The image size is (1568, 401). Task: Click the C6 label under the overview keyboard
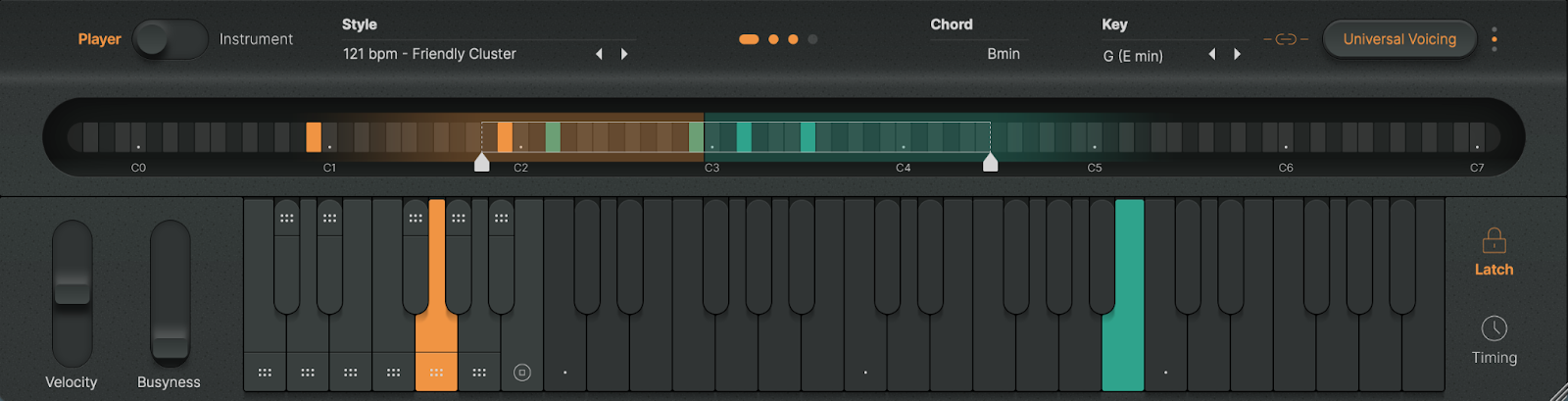pyautogui.click(x=1286, y=168)
